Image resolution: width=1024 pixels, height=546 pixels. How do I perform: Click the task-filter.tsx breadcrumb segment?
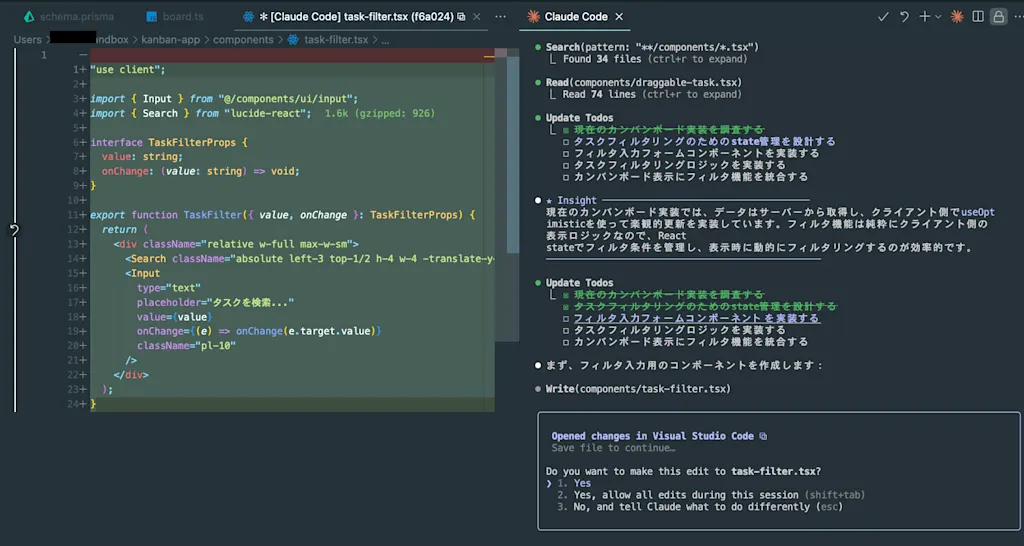[336, 40]
